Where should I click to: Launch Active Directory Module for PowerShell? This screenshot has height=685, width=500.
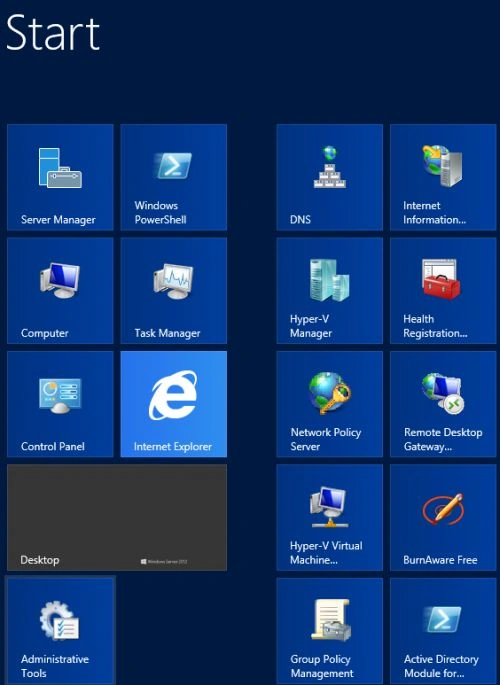(443, 631)
